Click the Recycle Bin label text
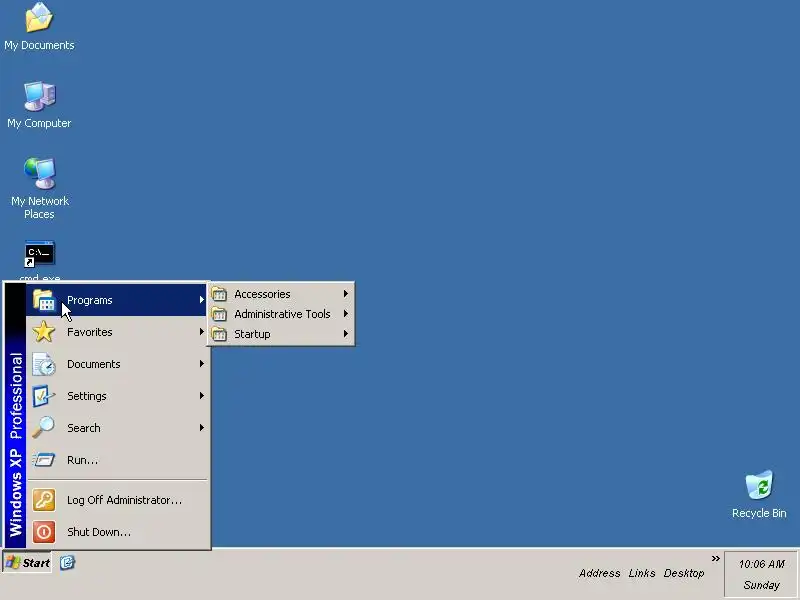The width and height of the screenshot is (800, 600). point(759,513)
